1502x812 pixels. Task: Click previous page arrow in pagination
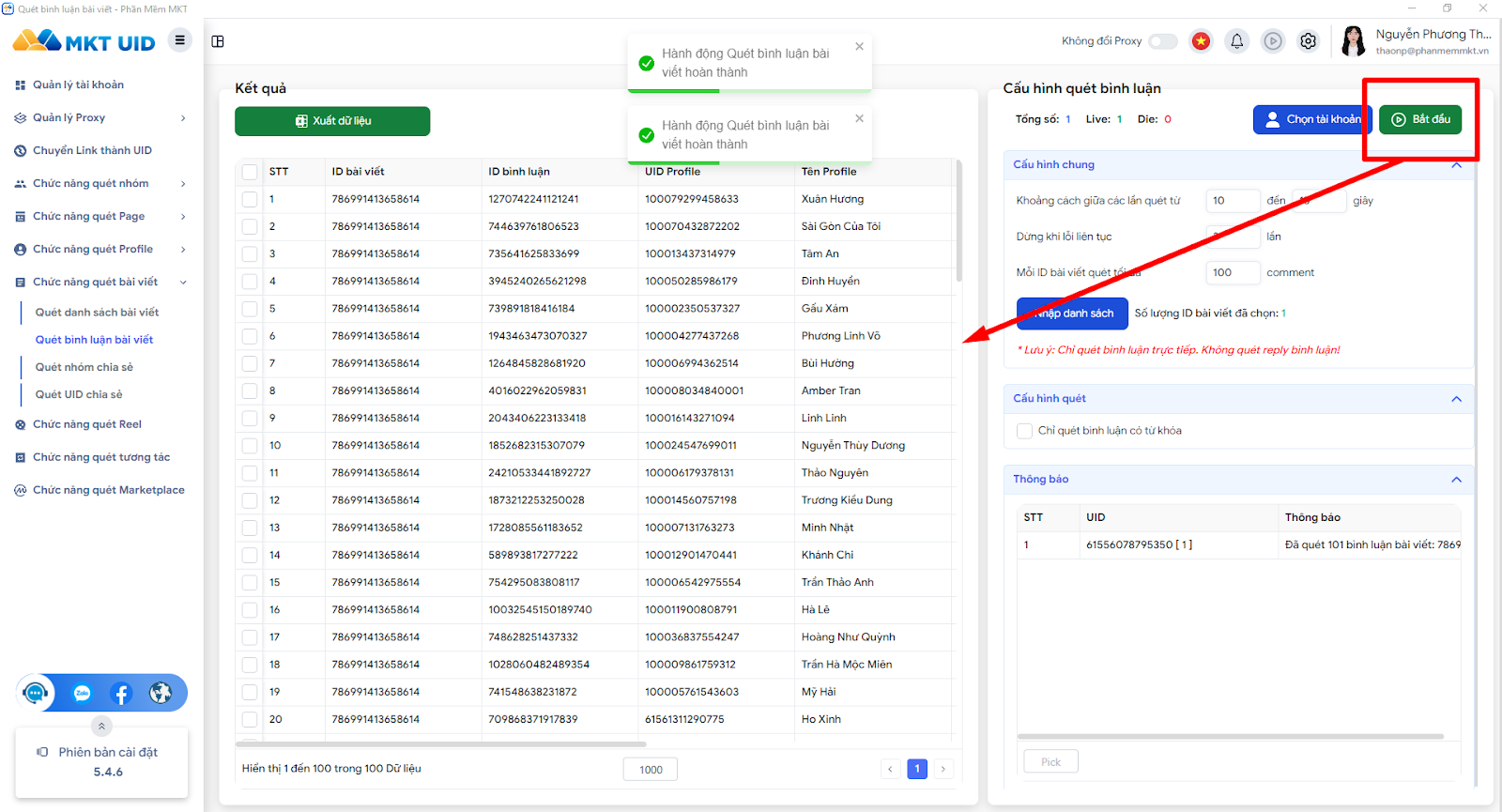point(891,769)
